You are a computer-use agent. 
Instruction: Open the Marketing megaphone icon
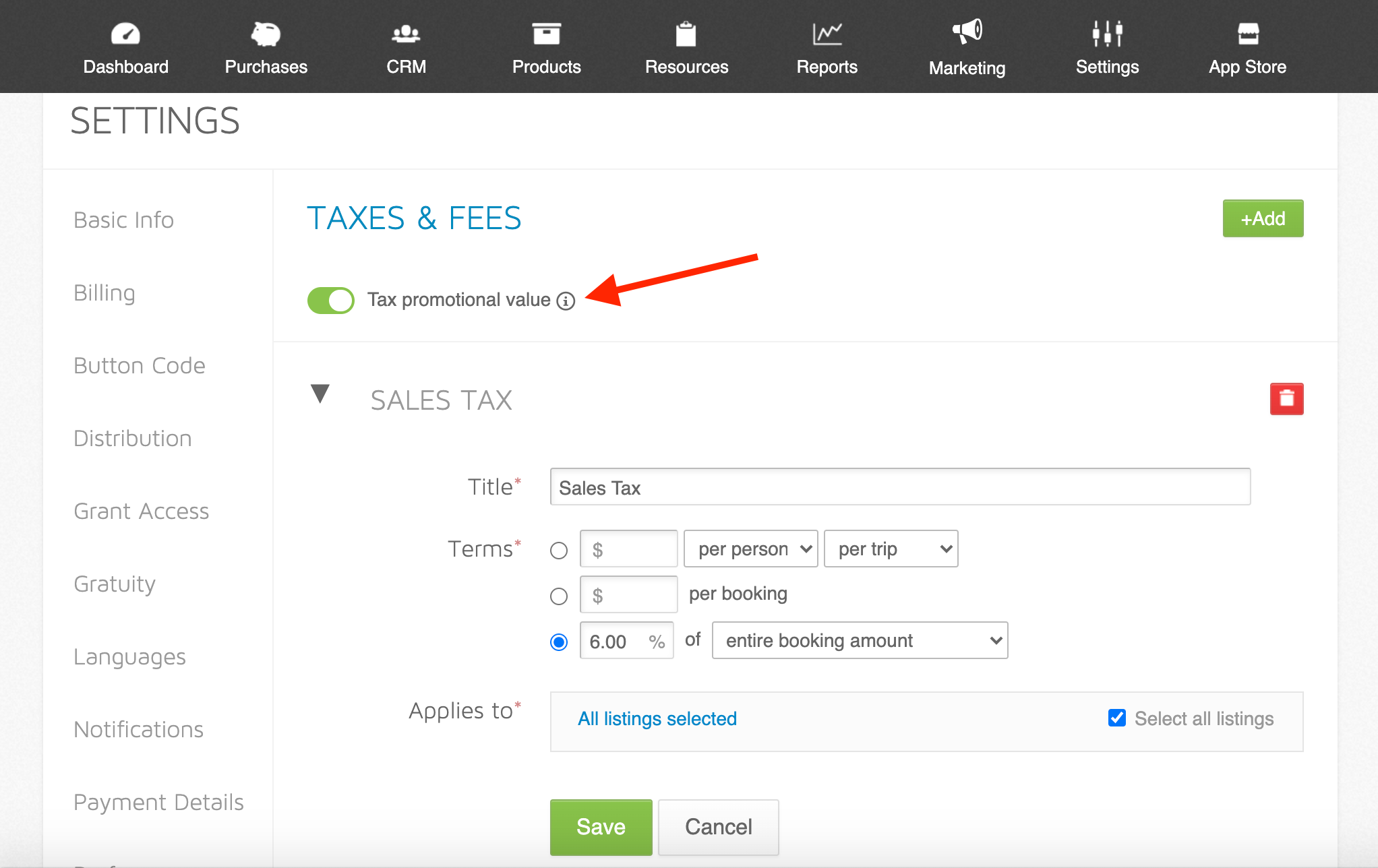point(967,32)
